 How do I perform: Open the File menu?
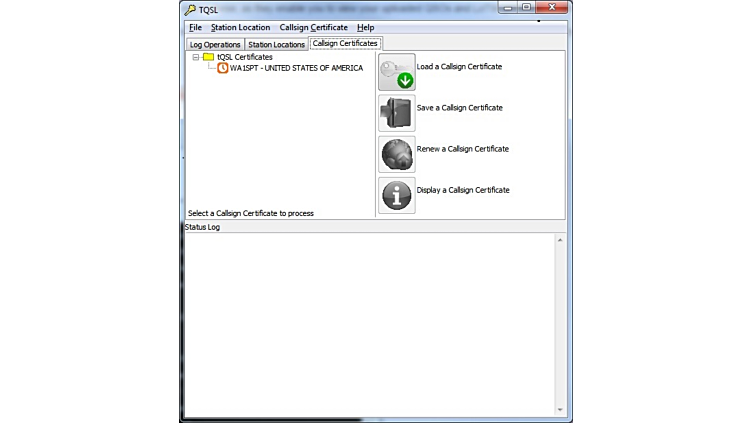[x=195, y=27]
